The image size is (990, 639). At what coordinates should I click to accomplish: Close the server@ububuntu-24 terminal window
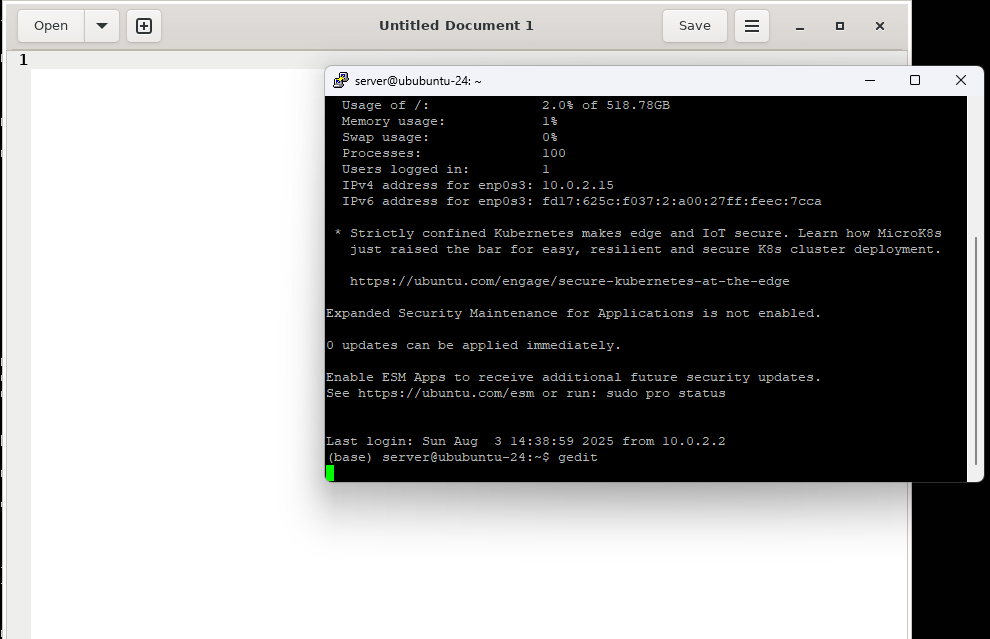[x=960, y=80]
